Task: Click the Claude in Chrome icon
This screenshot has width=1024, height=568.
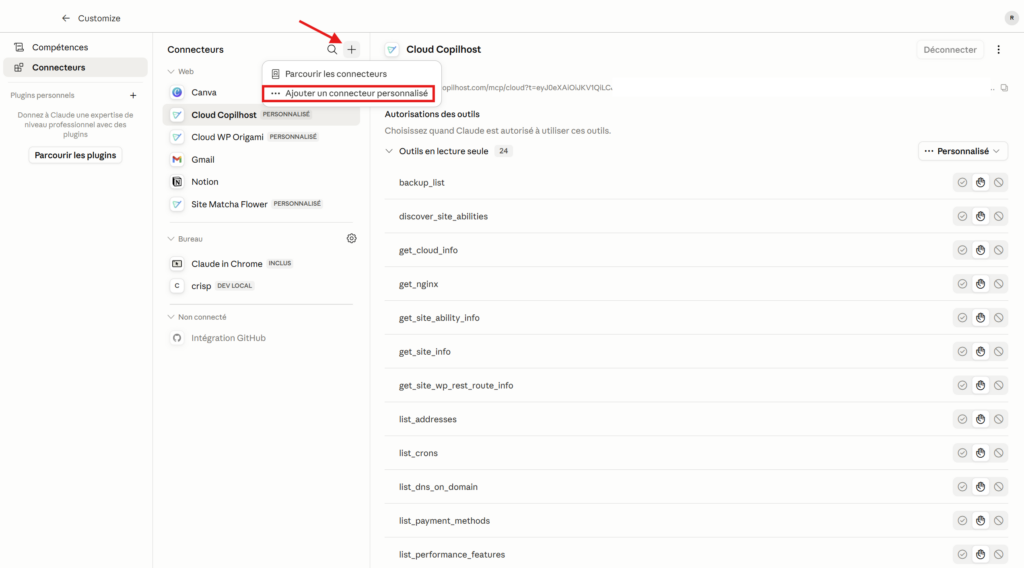Action: click(x=177, y=264)
